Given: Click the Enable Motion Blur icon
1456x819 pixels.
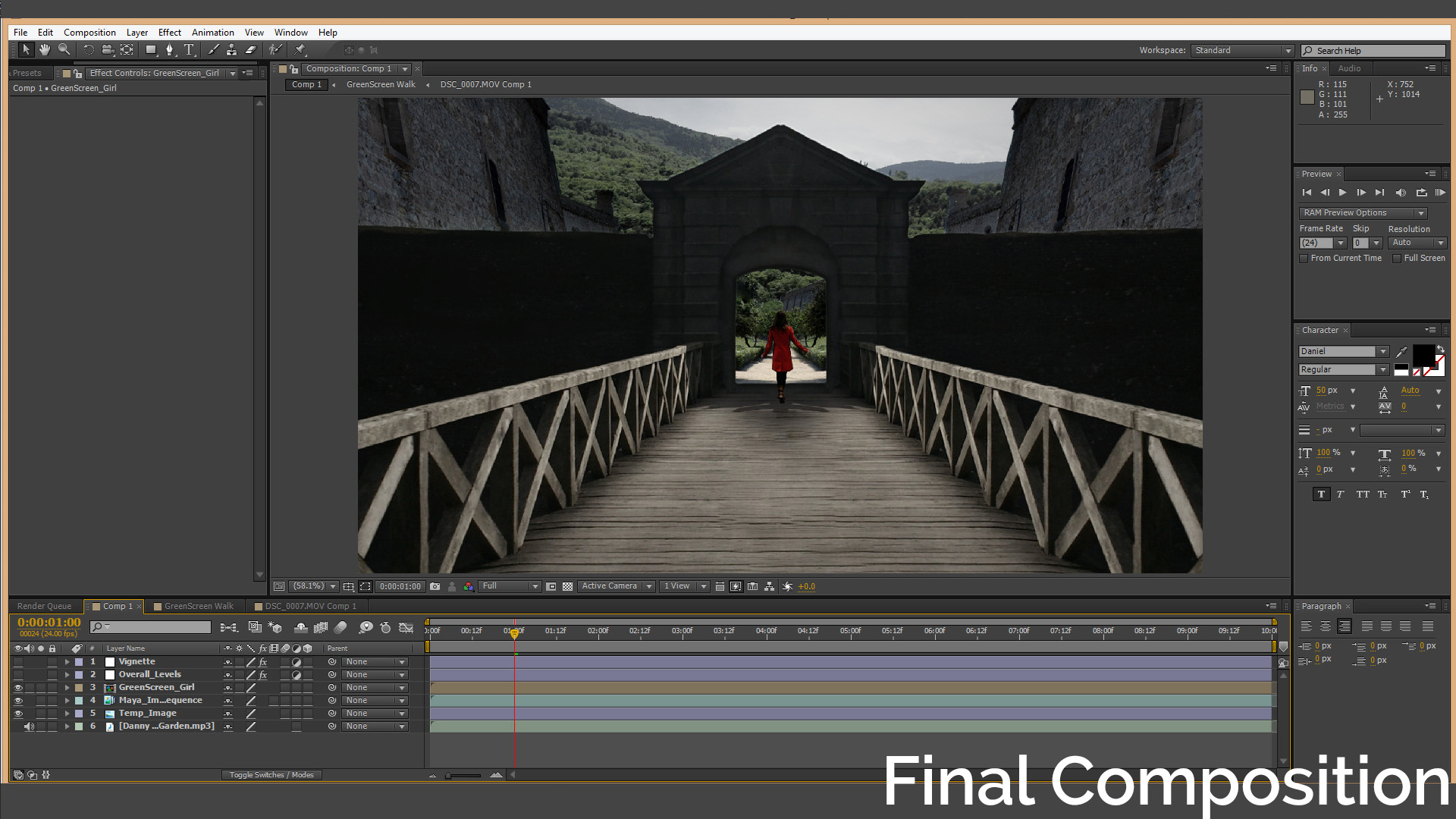Looking at the screenshot, I should coord(341,627).
